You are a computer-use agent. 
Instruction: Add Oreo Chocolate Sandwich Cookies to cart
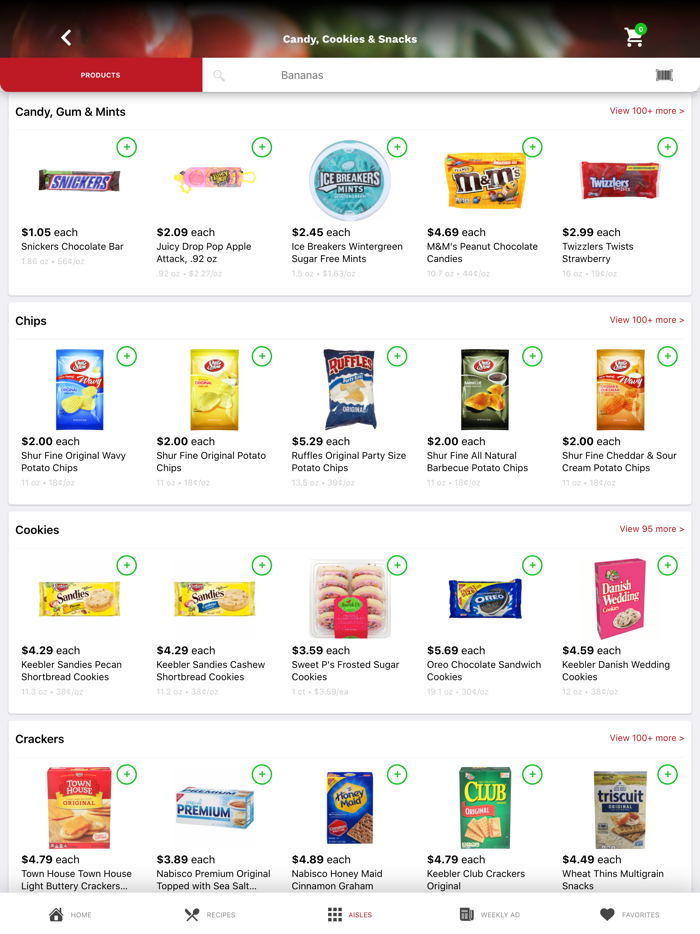coord(532,565)
